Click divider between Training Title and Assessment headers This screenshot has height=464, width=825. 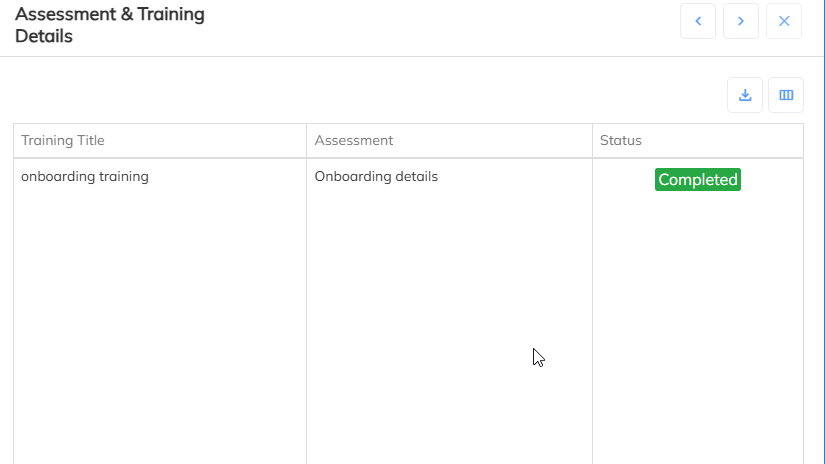click(306, 141)
